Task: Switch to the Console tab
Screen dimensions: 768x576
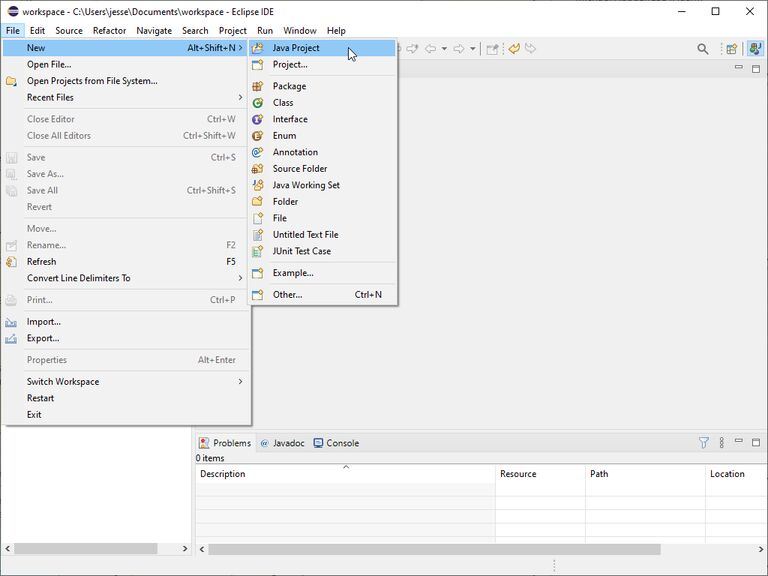Action: point(336,443)
